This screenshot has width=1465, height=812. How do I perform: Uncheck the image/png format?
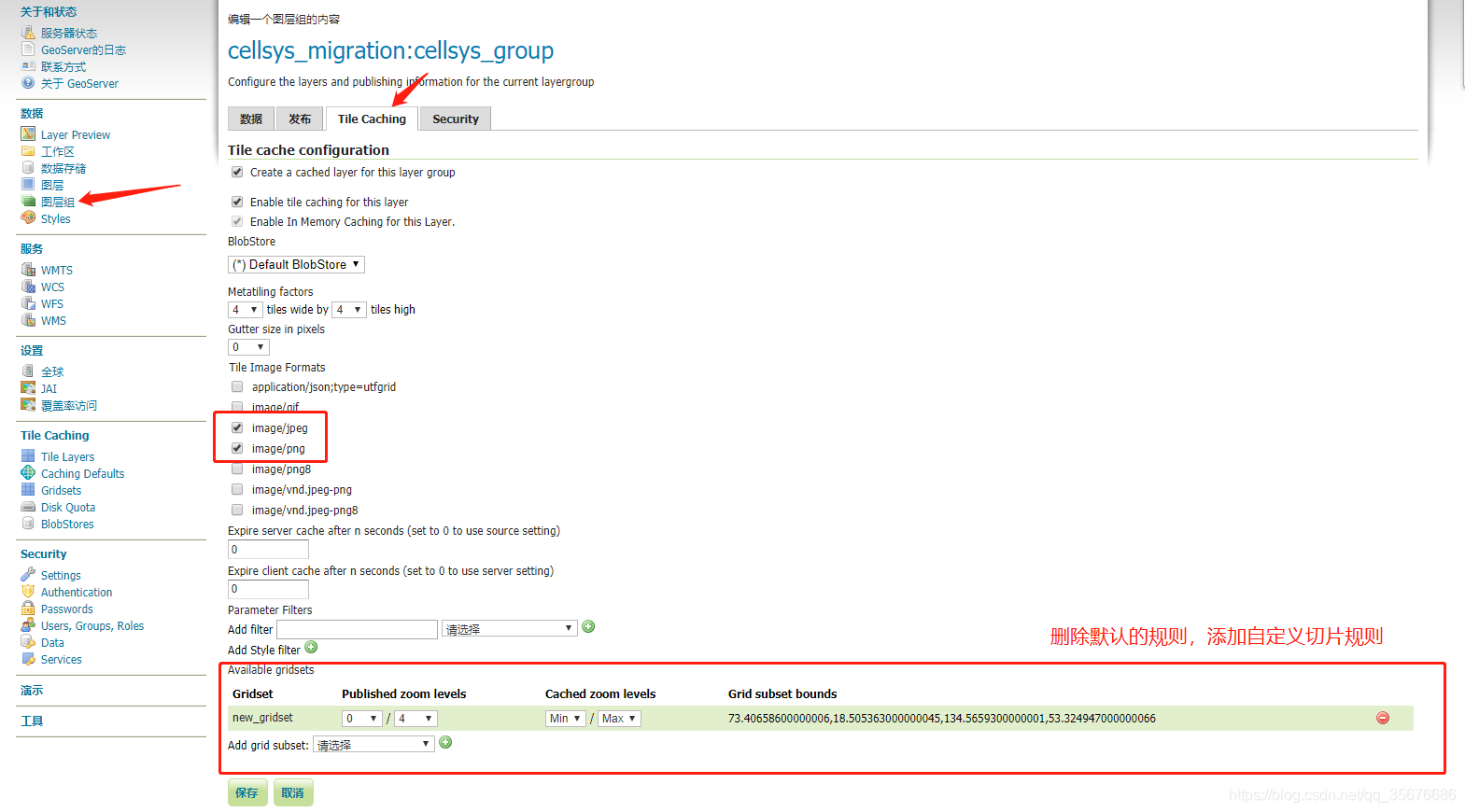pyautogui.click(x=237, y=448)
